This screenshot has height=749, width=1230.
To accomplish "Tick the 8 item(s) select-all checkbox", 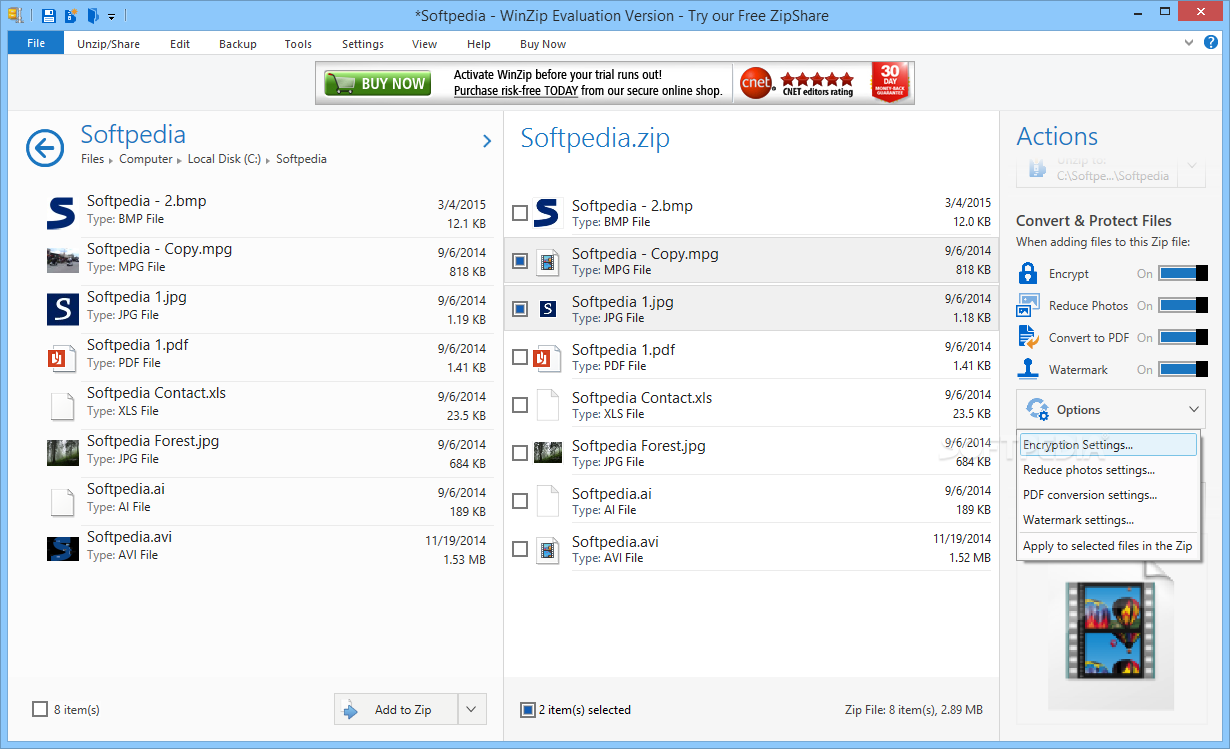I will coord(40,709).
